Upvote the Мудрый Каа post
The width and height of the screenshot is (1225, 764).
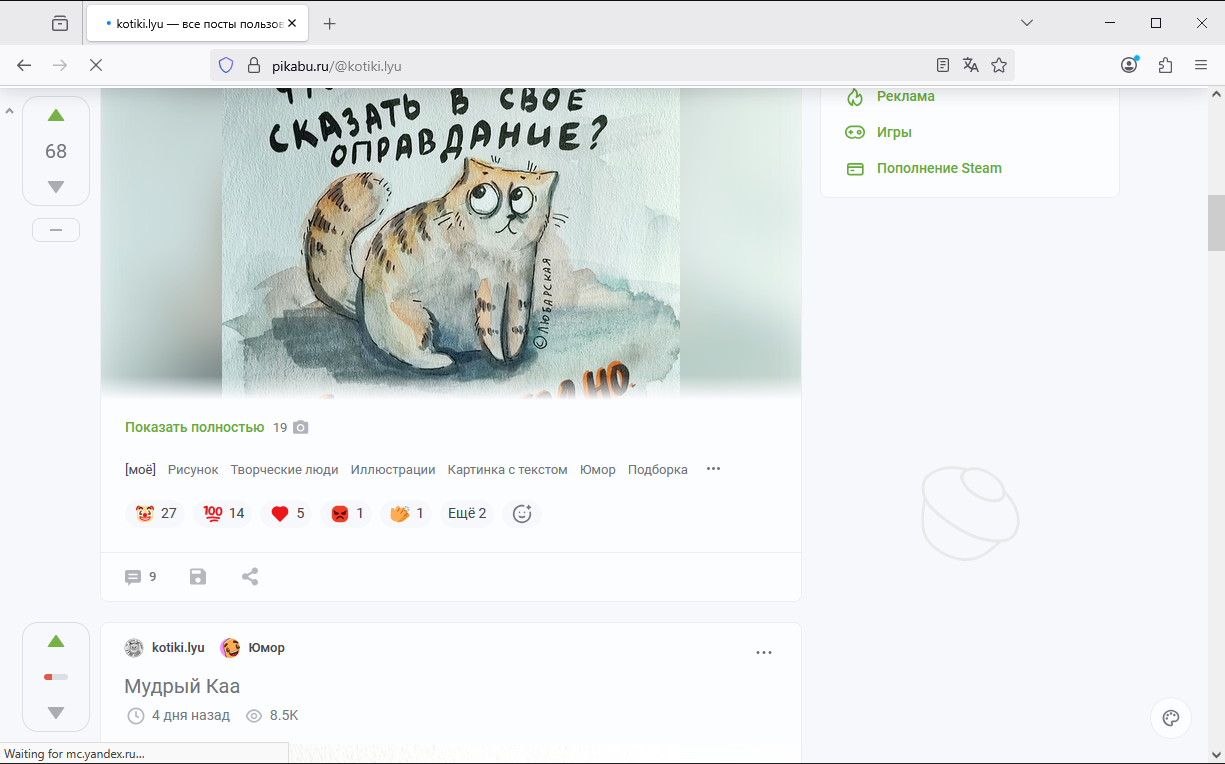pos(56,641)
